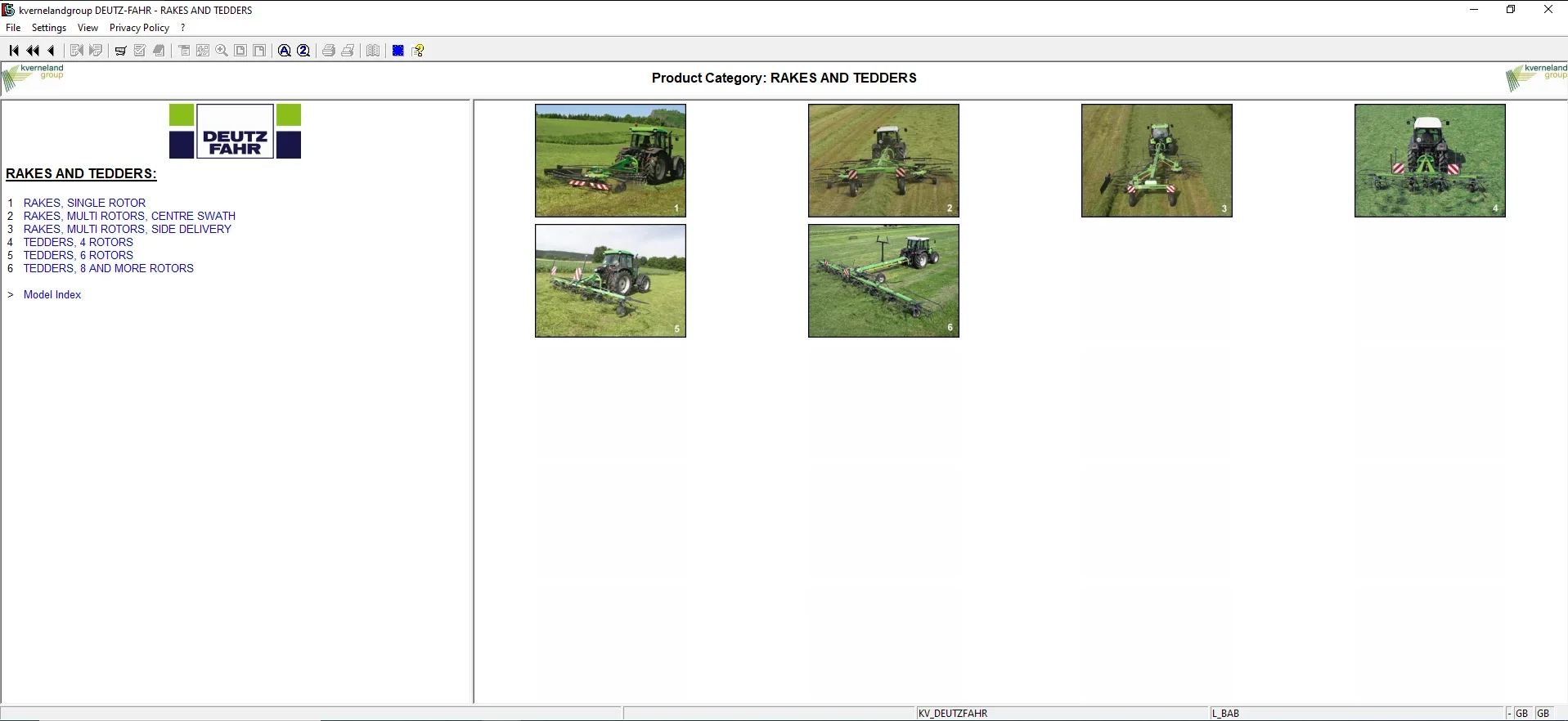Click the double-arrow rewind navigation icon
The width and height of the screenshot is (1568, 721).
click(x=33, y=51)
